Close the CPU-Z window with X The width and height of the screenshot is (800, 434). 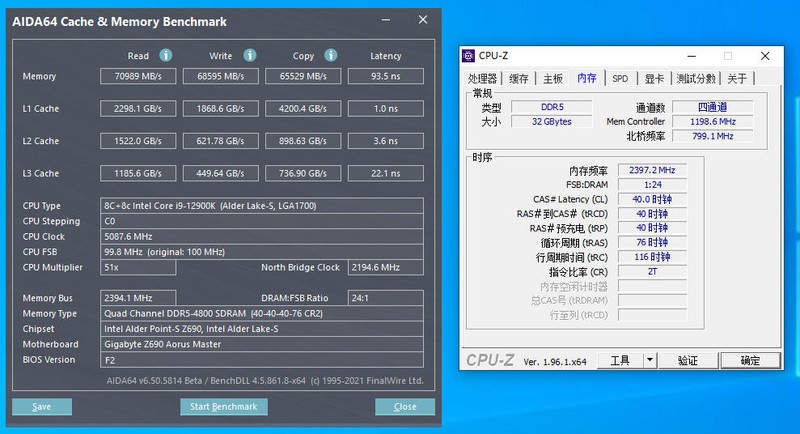765,56
